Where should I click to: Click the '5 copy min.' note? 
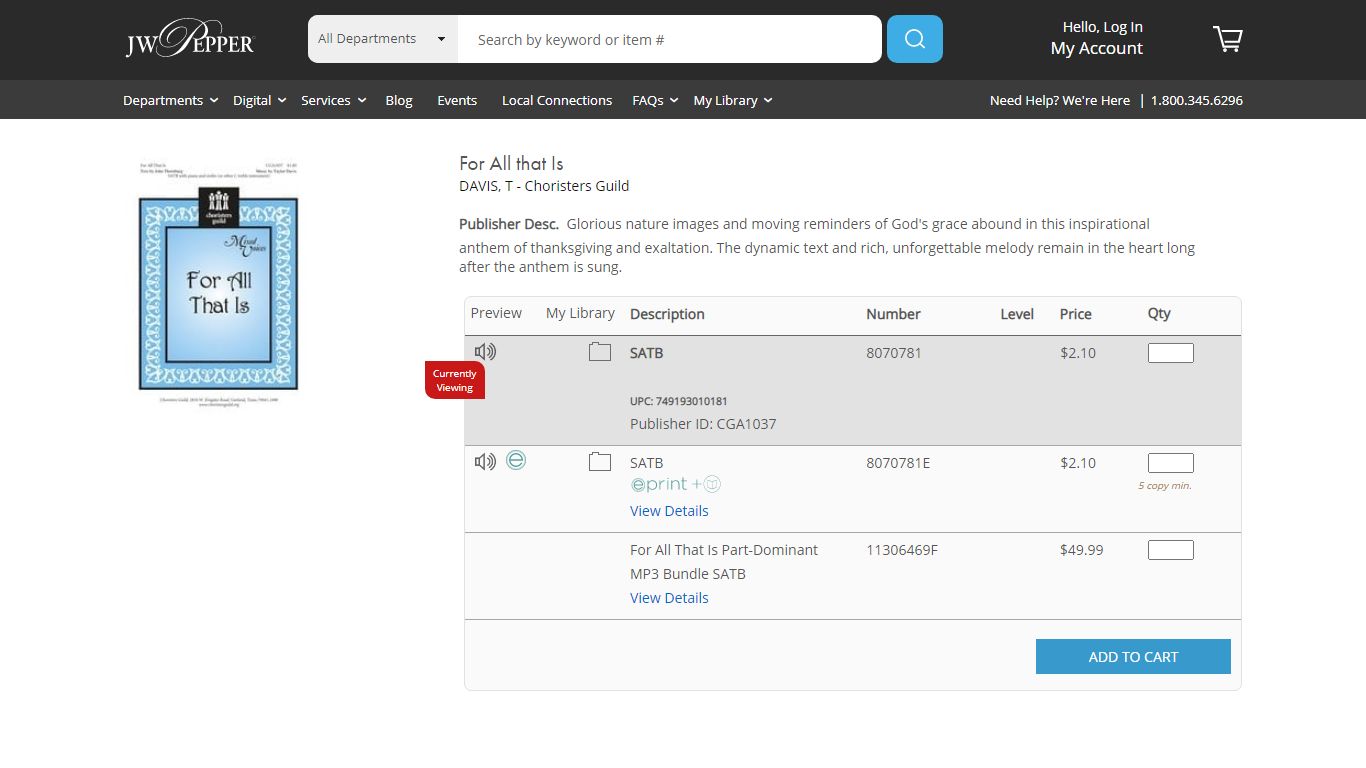1165,486
